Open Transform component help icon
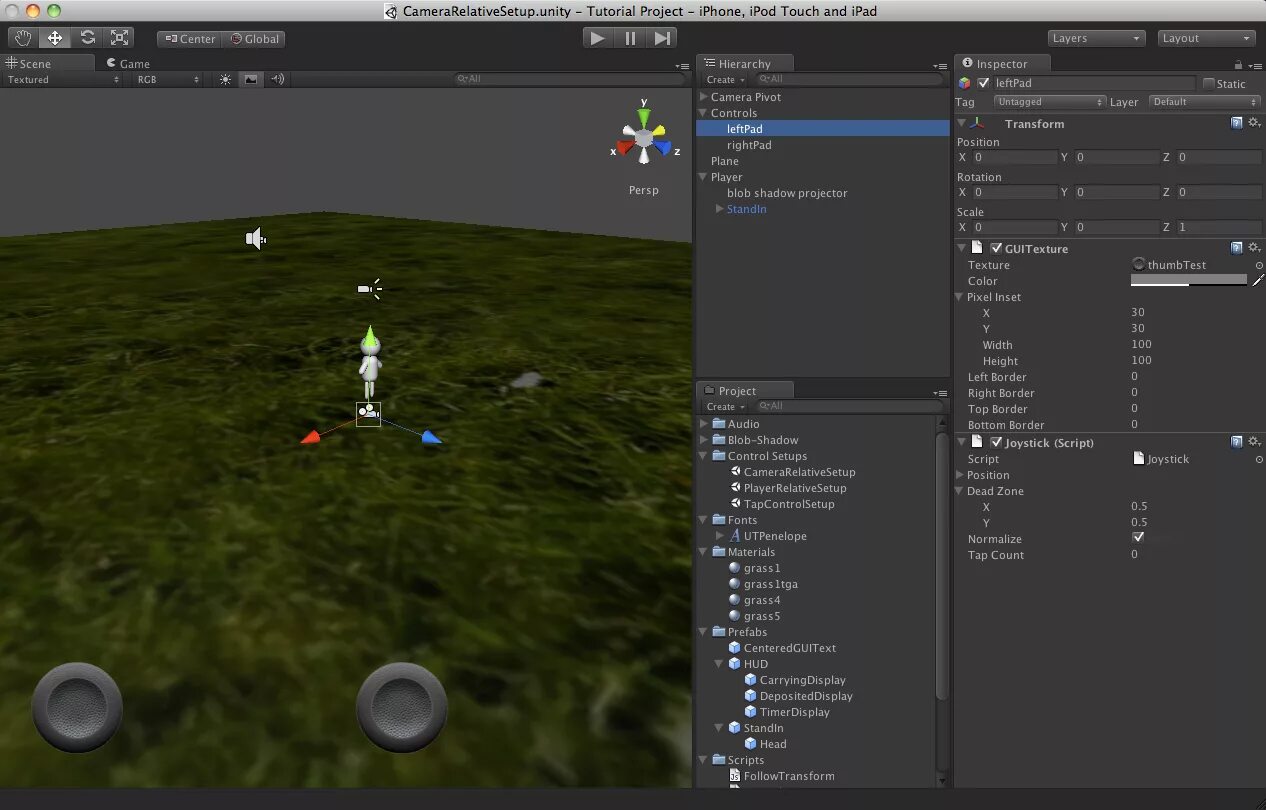This screenshot has height=810, width=1266. [1237, 123]
